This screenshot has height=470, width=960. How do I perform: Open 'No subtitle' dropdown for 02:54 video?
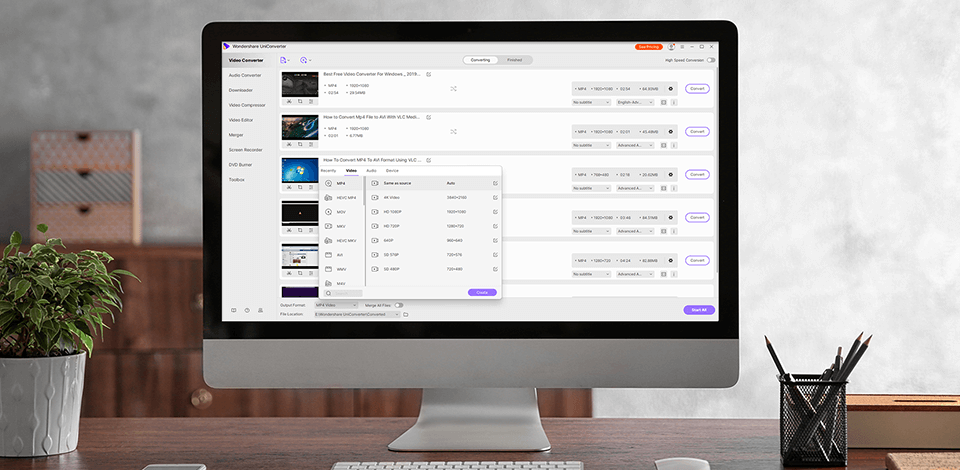591,103
